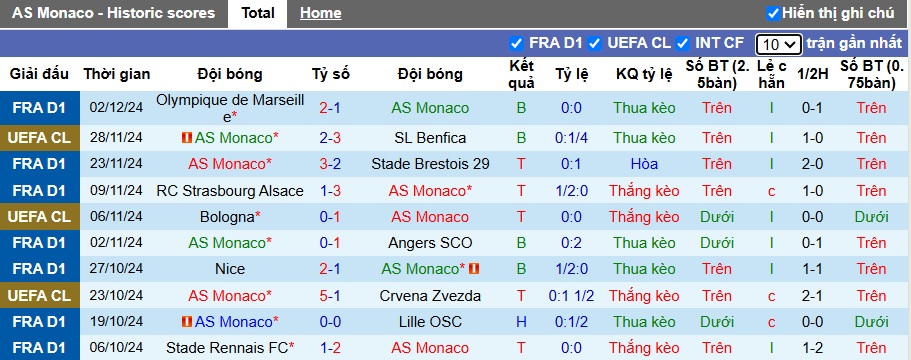Open Stade Brestois 29 team page
The width and height of the screenshot is (911, 360).
430,164
